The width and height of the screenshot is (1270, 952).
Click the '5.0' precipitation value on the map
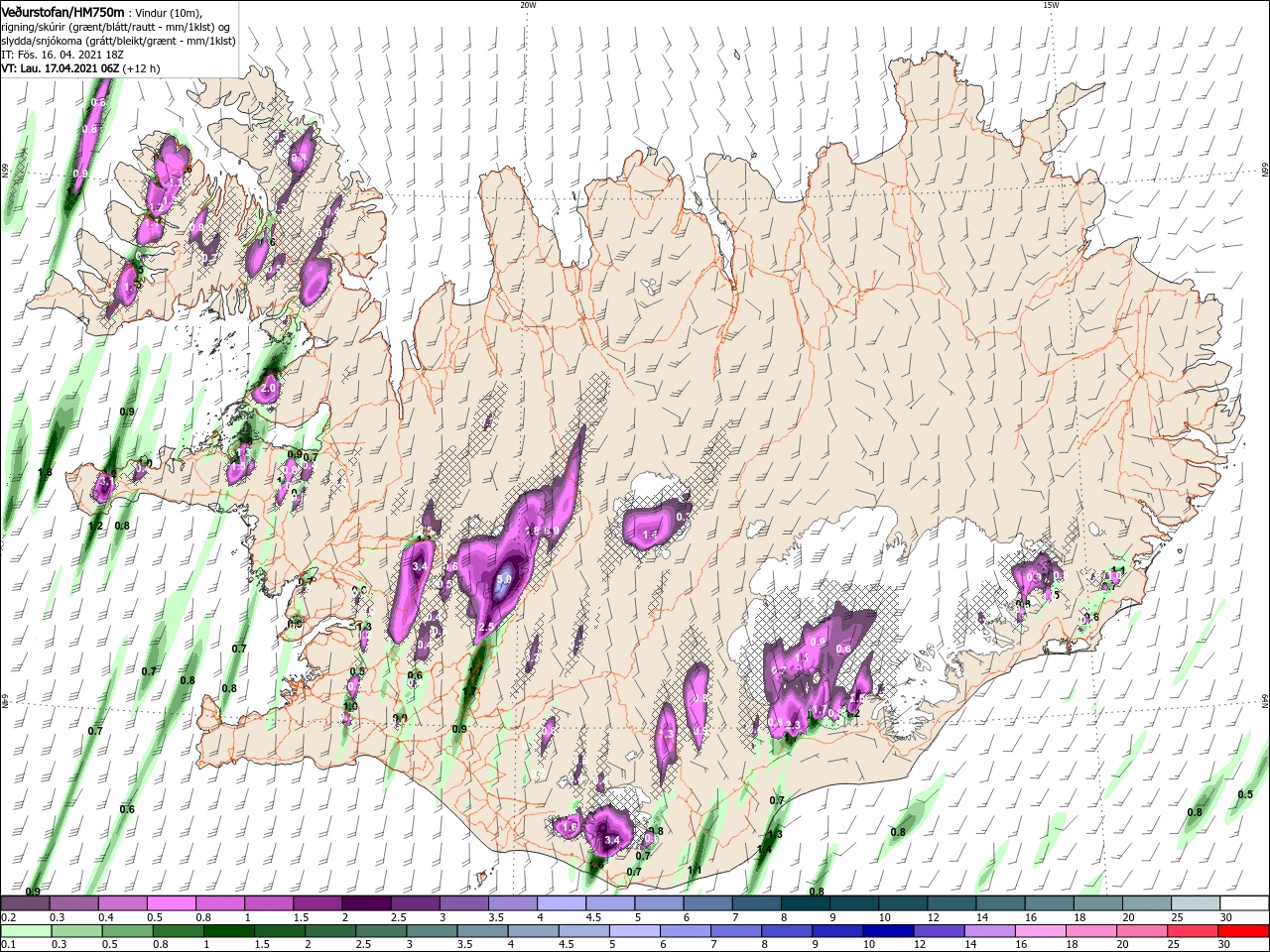[504, 579]
